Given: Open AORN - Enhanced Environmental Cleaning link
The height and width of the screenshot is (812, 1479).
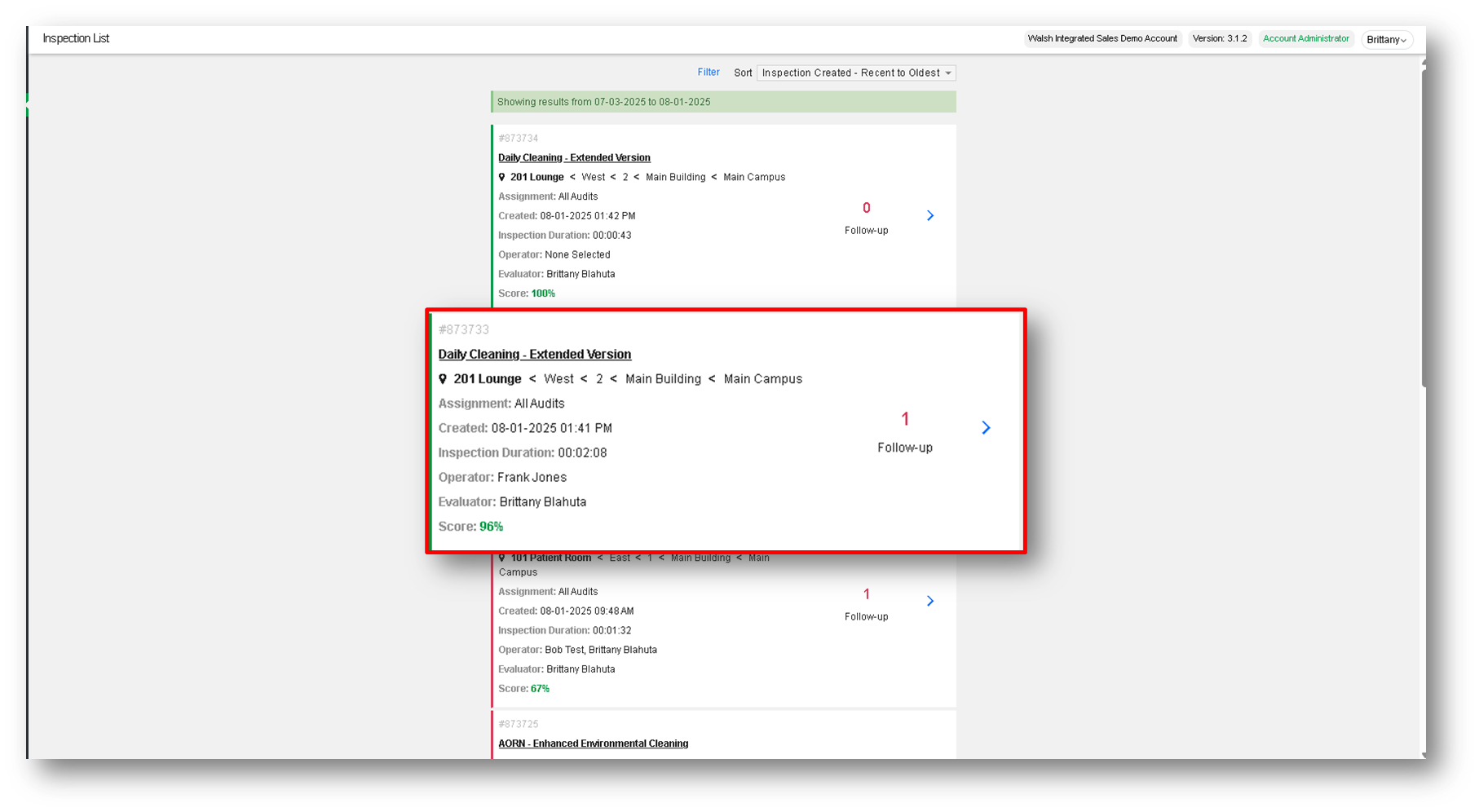Looking at the screenshot, I should 594,744.
